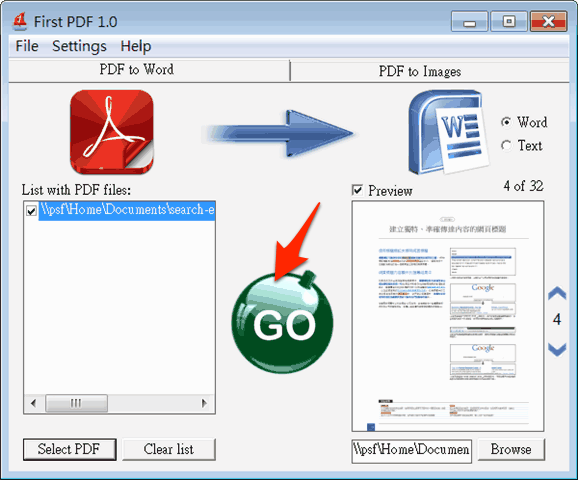
Task: Select the Word output radio button
Action: pos(506,122)
